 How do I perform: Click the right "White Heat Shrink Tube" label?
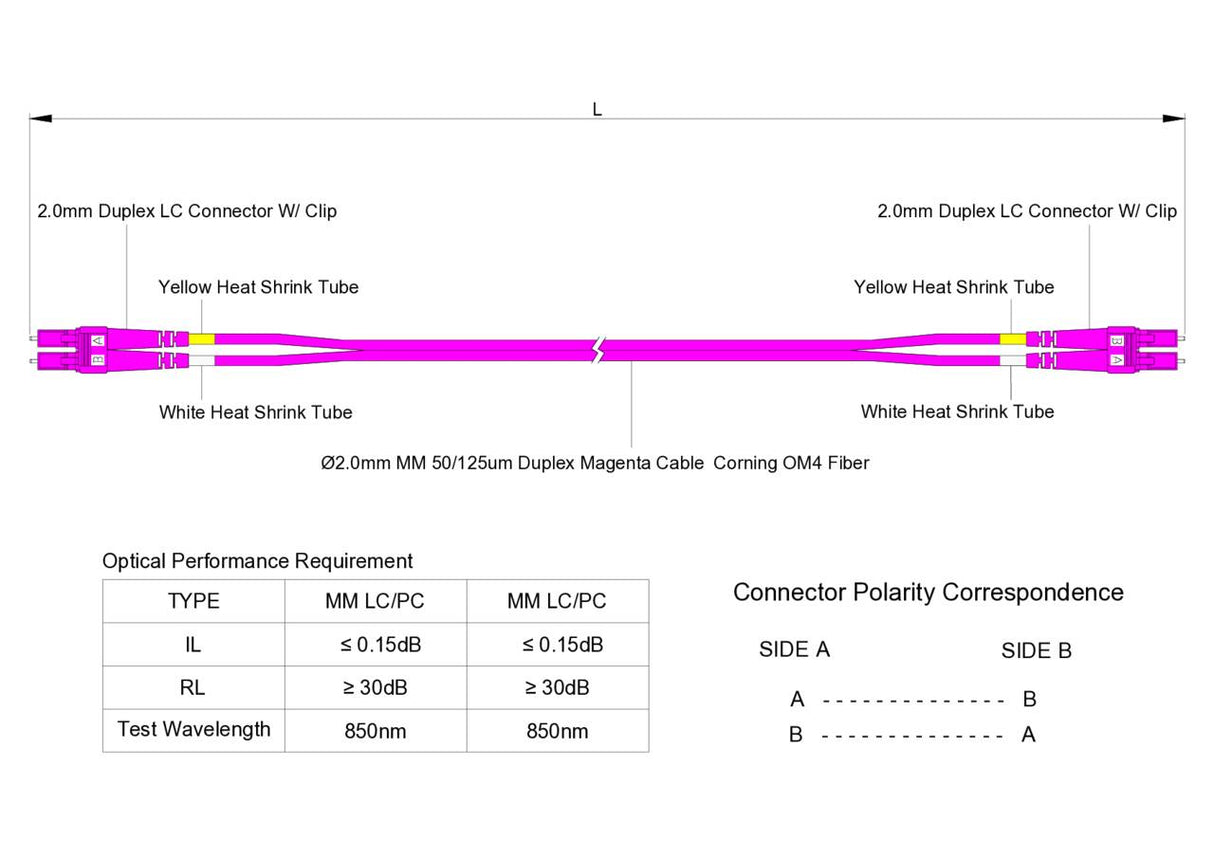[957, 411]
